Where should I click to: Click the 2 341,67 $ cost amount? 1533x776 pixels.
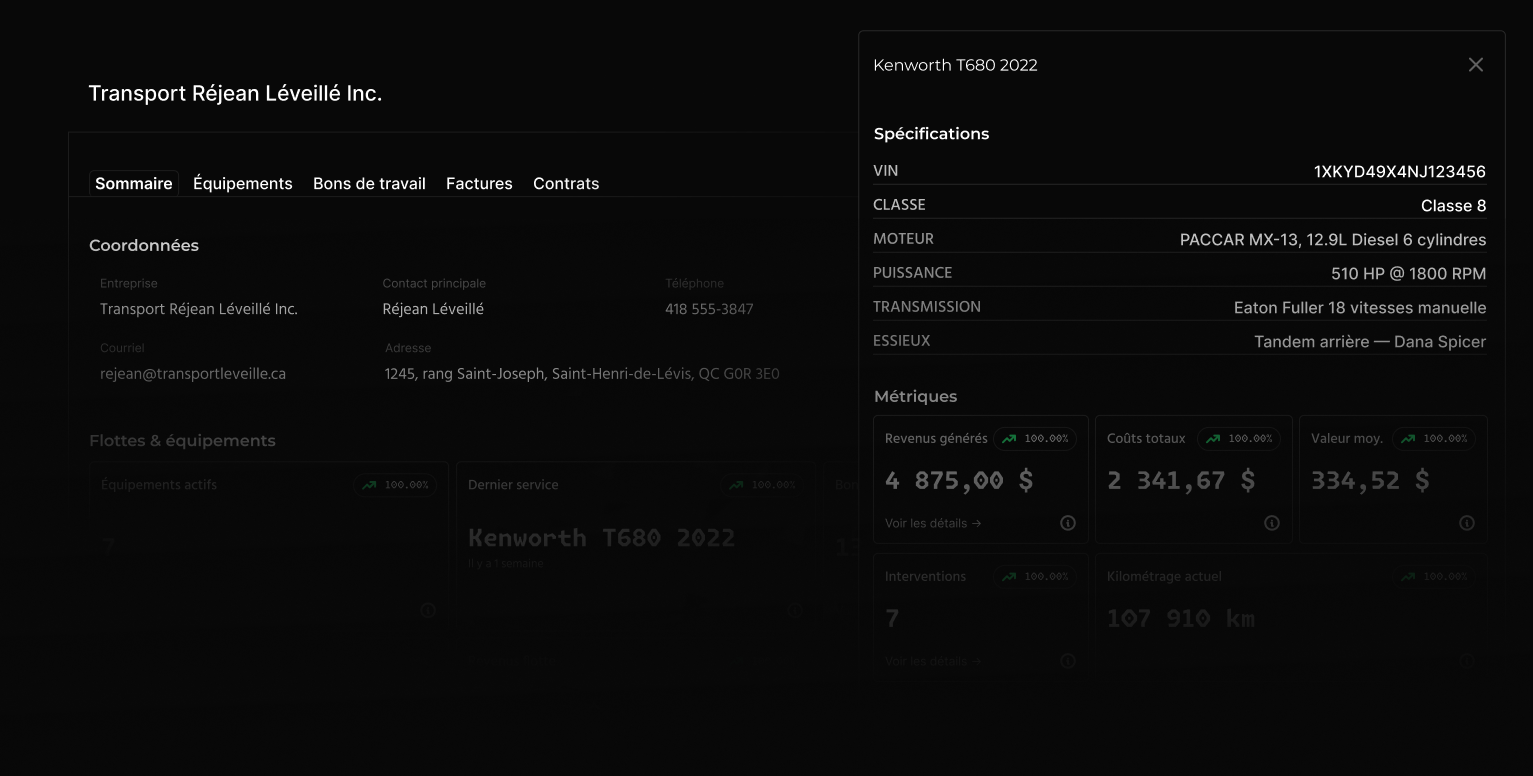pos(1181,480)
